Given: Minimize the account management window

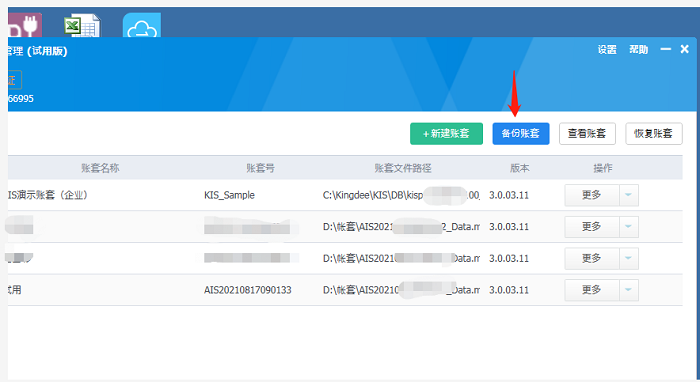Looking at the screenshot, I should pyautogui.click(x=666, y=49).
